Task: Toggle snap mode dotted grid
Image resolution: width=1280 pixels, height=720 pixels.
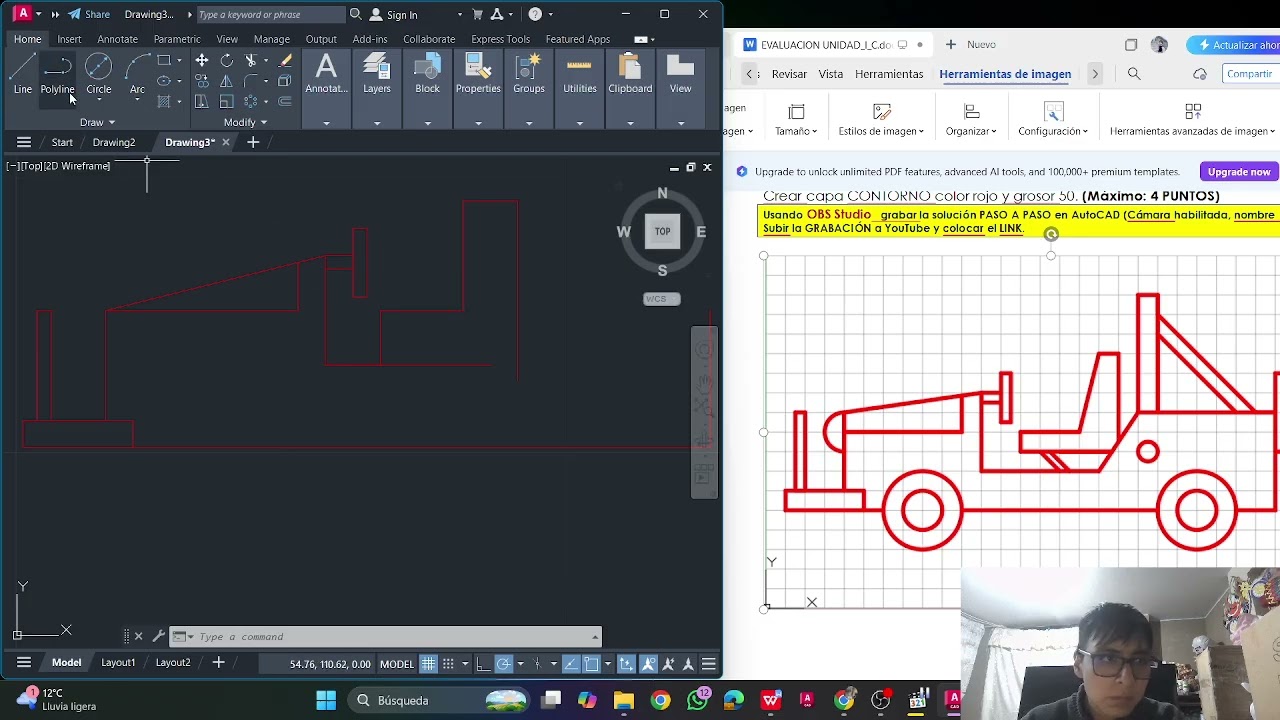Action: coord(448,664)
